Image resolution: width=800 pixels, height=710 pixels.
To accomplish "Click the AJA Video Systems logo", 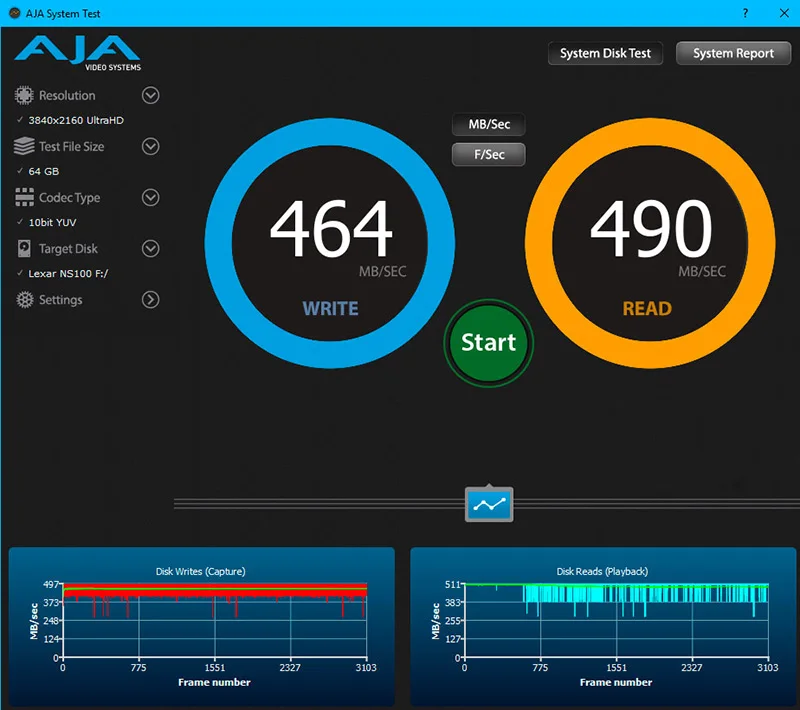I will tap(78, 53).
